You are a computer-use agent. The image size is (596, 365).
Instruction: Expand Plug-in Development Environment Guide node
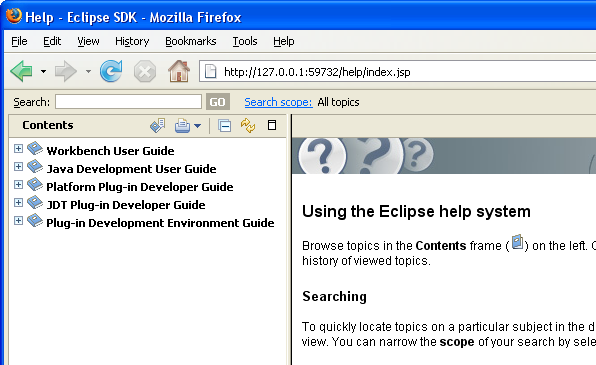[x=18, y=220]
